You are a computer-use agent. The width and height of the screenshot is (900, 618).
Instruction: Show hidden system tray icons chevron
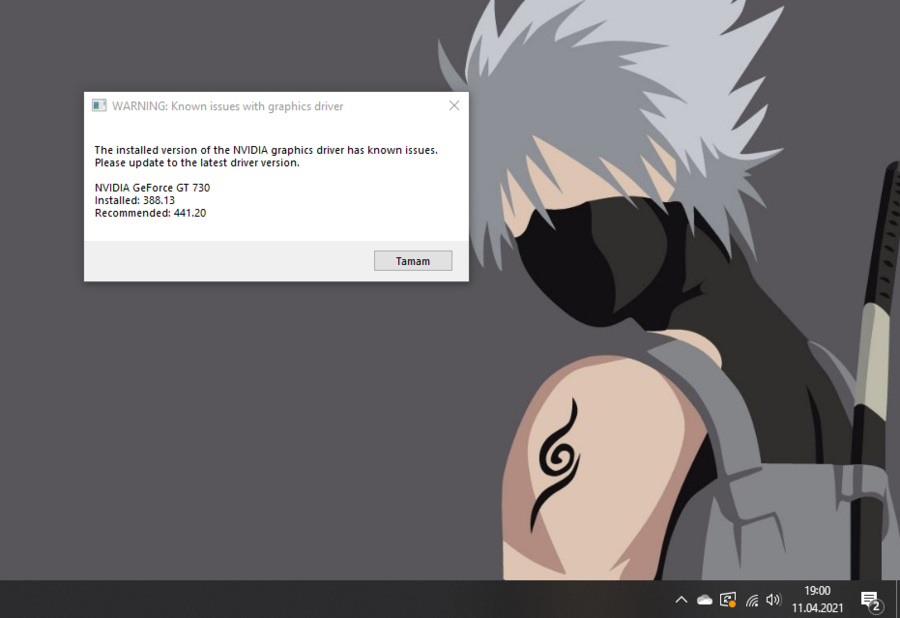681,600
